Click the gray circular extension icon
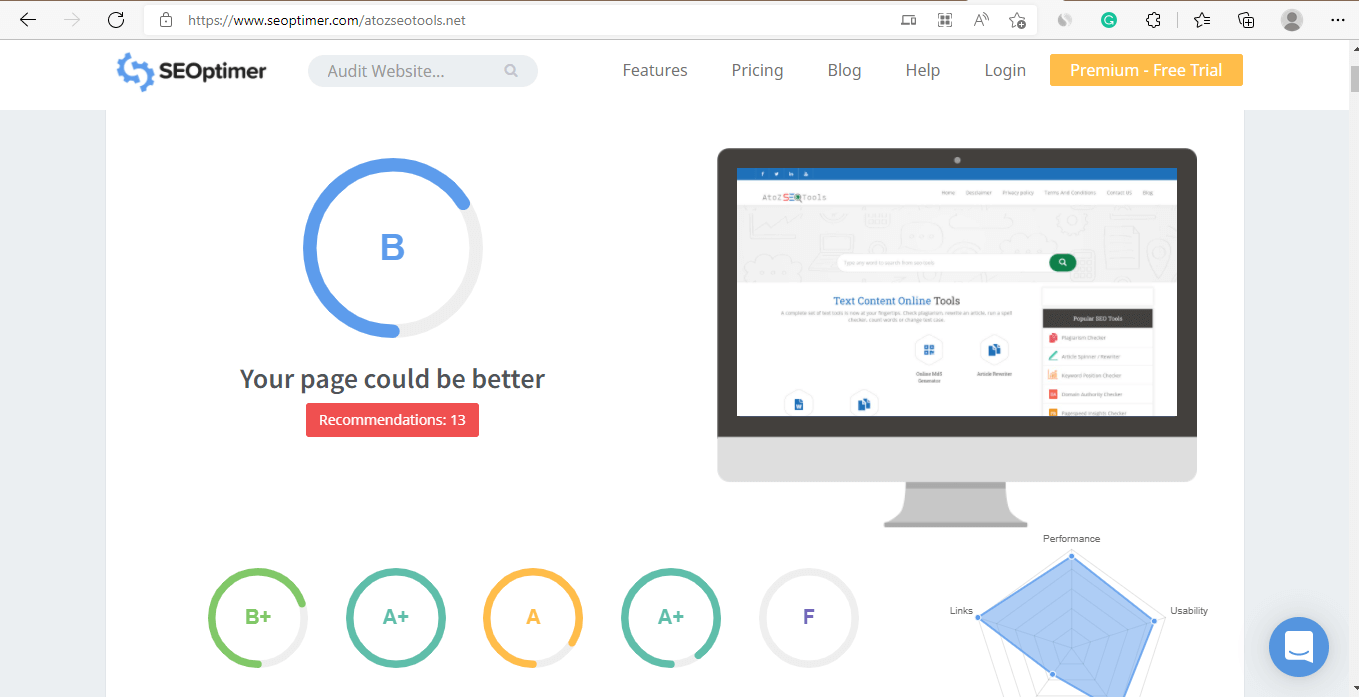Viewport: 1359px width, 697px height. [1065, 20]
